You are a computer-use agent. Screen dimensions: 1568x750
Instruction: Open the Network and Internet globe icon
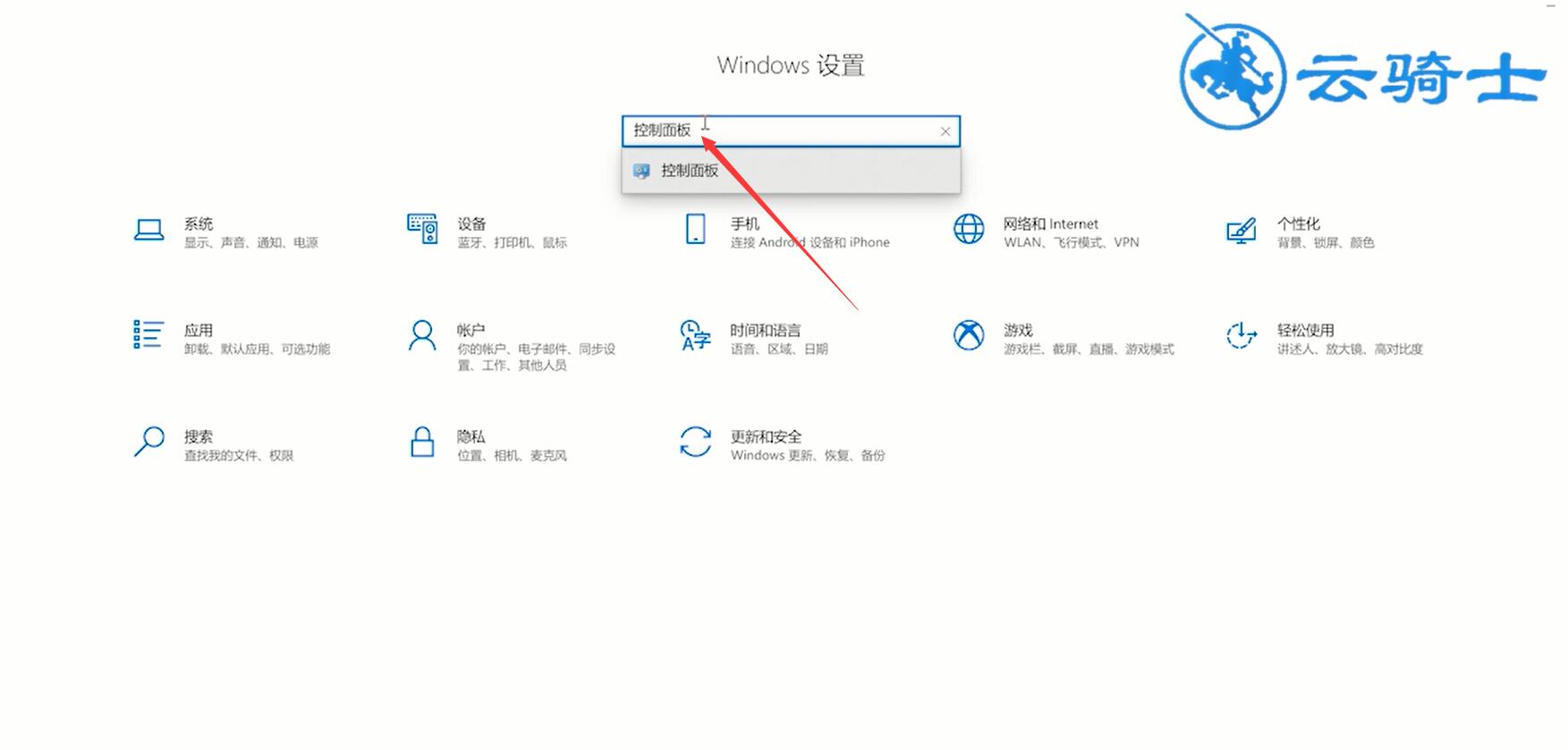coord(969,229)
